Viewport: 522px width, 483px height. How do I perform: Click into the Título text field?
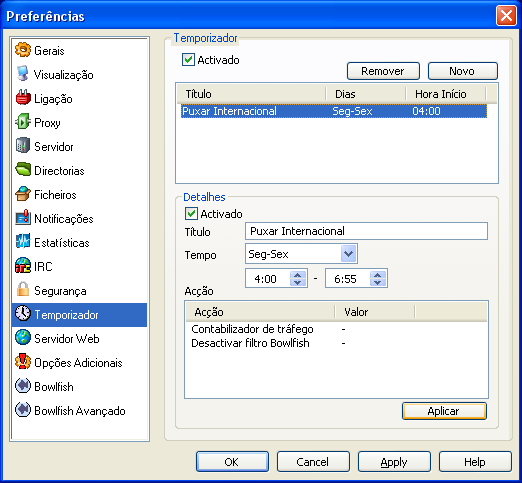pos(366,231)
